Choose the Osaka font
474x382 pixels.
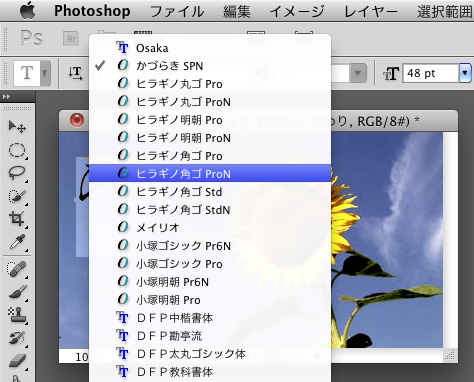click(210, 48)
